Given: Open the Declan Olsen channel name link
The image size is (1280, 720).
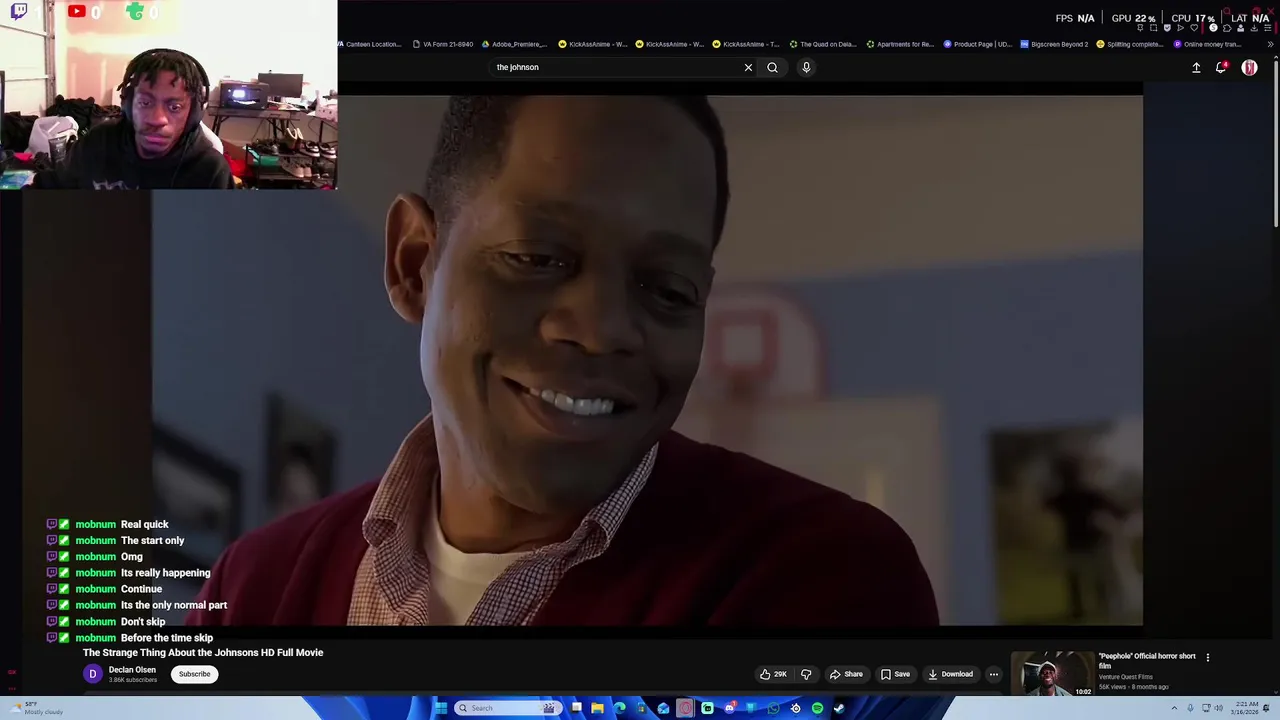Looking at the screenshot, I should click(132, 670).
